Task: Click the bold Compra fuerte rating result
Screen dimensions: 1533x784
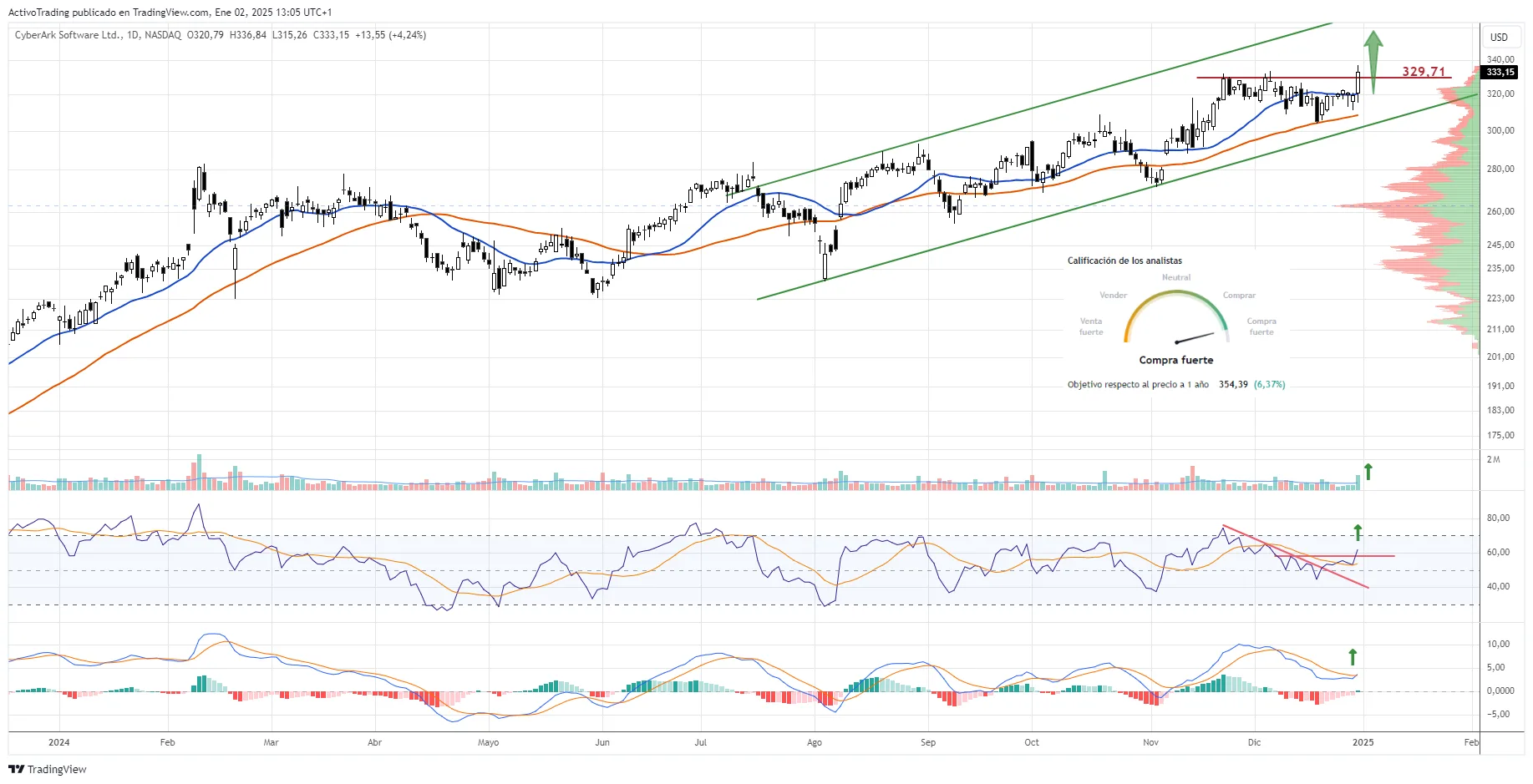Action: click(x=1175, y=360)
